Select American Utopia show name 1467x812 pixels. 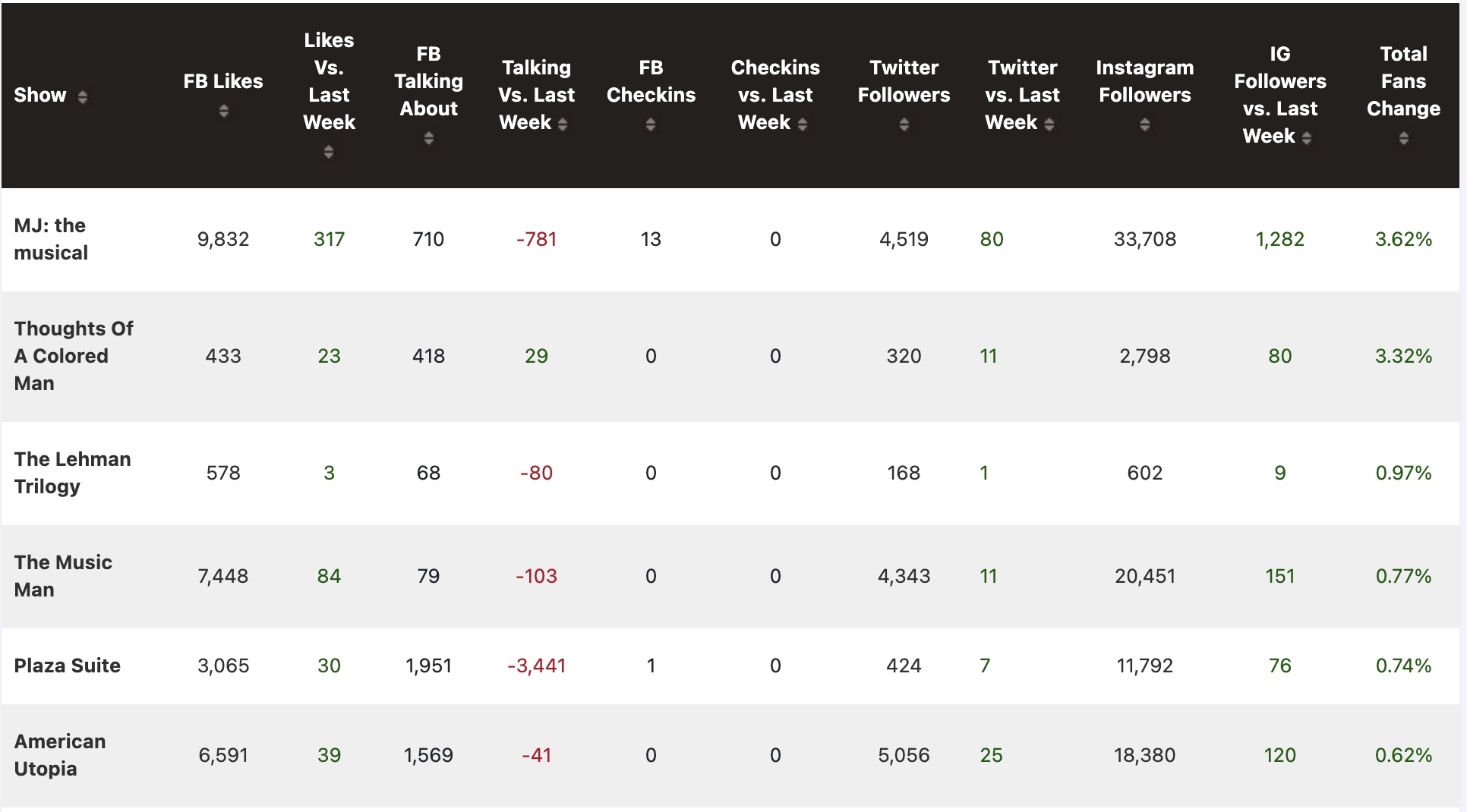(60, 755)
